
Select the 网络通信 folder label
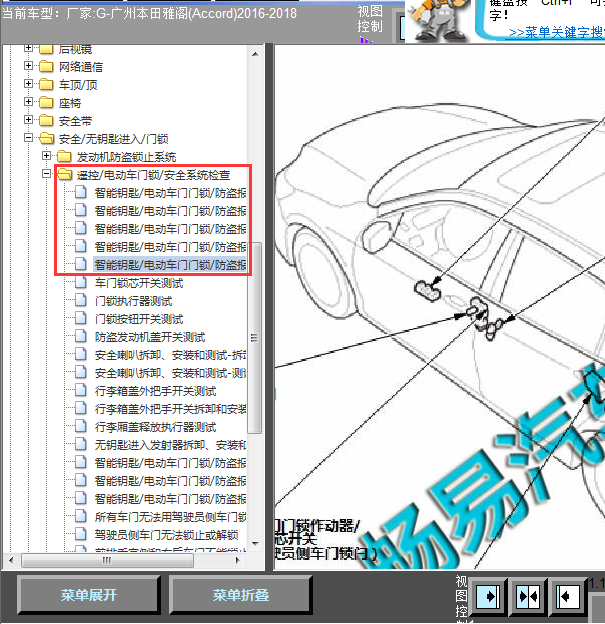(81, 67)
